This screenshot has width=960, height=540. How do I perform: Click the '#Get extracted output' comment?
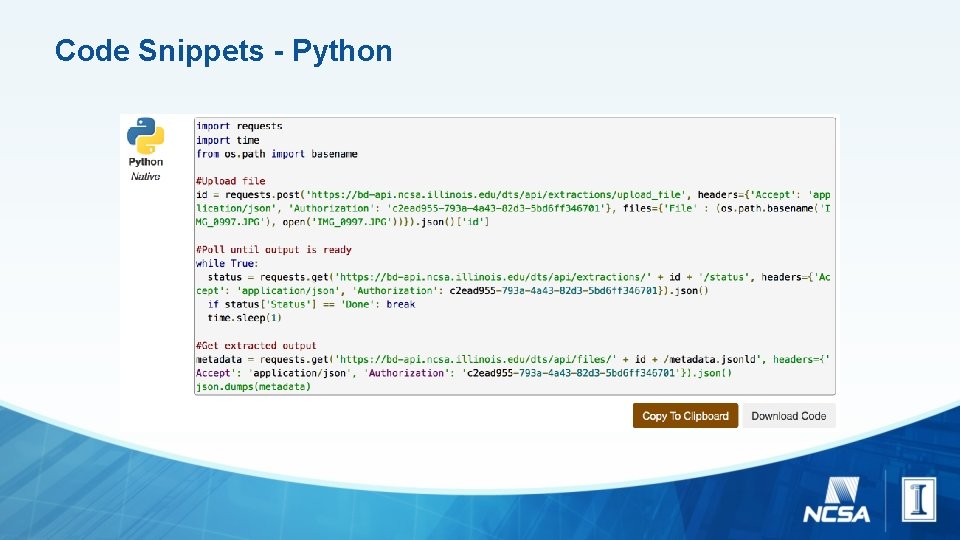point(256,345)
